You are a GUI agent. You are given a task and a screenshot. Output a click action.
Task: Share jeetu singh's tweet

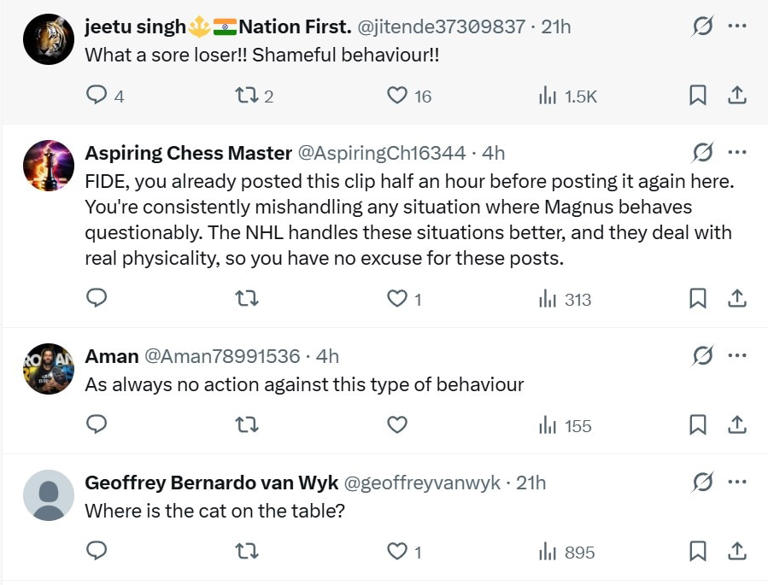click(x=737, y=96)
